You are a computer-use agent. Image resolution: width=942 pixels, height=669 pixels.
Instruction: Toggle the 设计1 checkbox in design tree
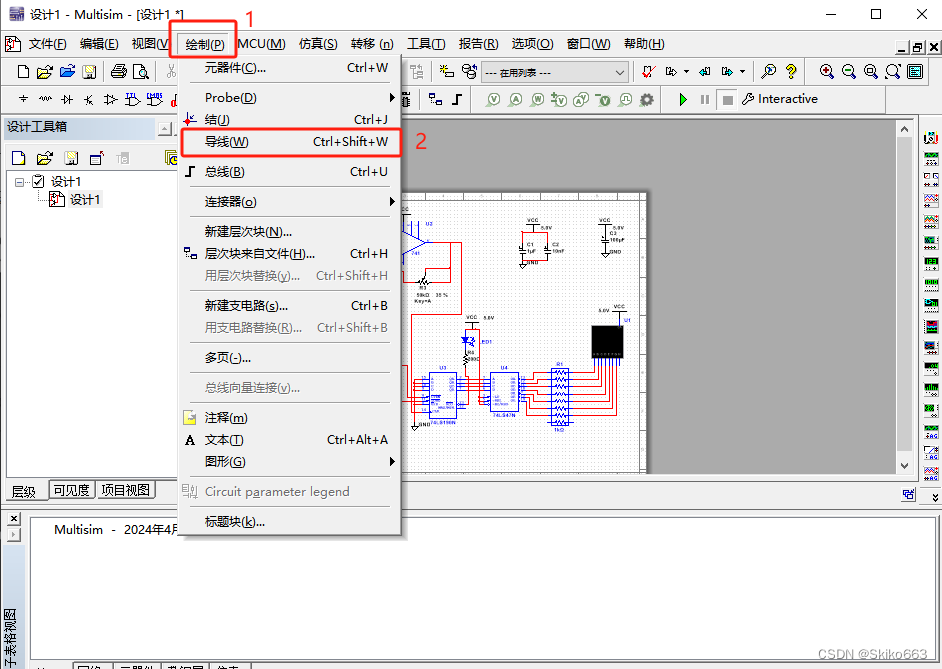click(38, 181)
